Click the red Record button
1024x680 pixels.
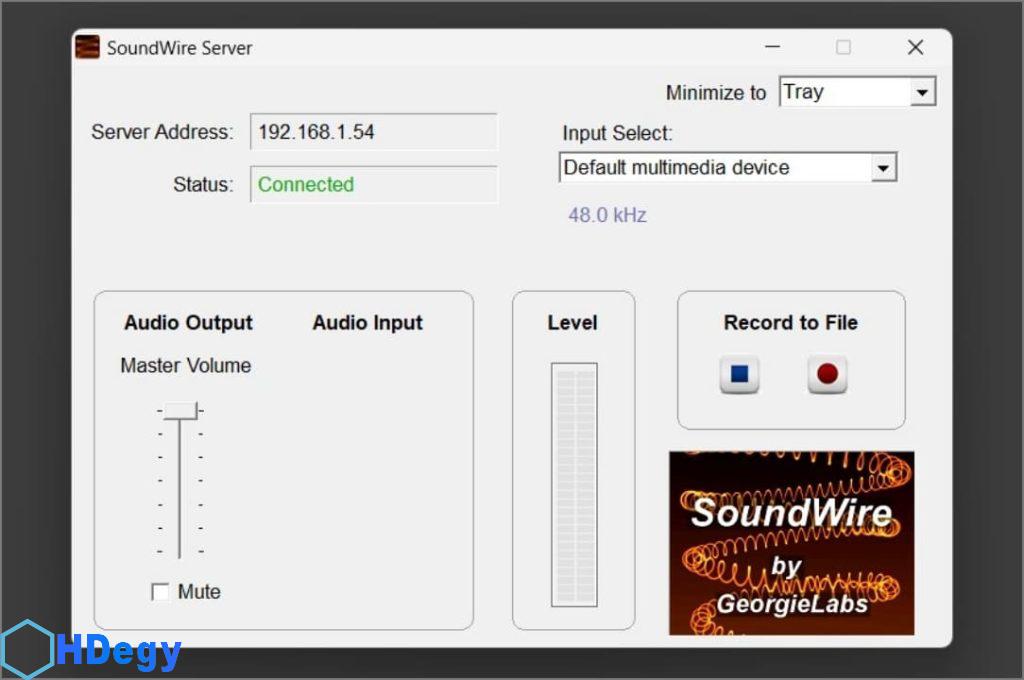click(x=827, y=375)
